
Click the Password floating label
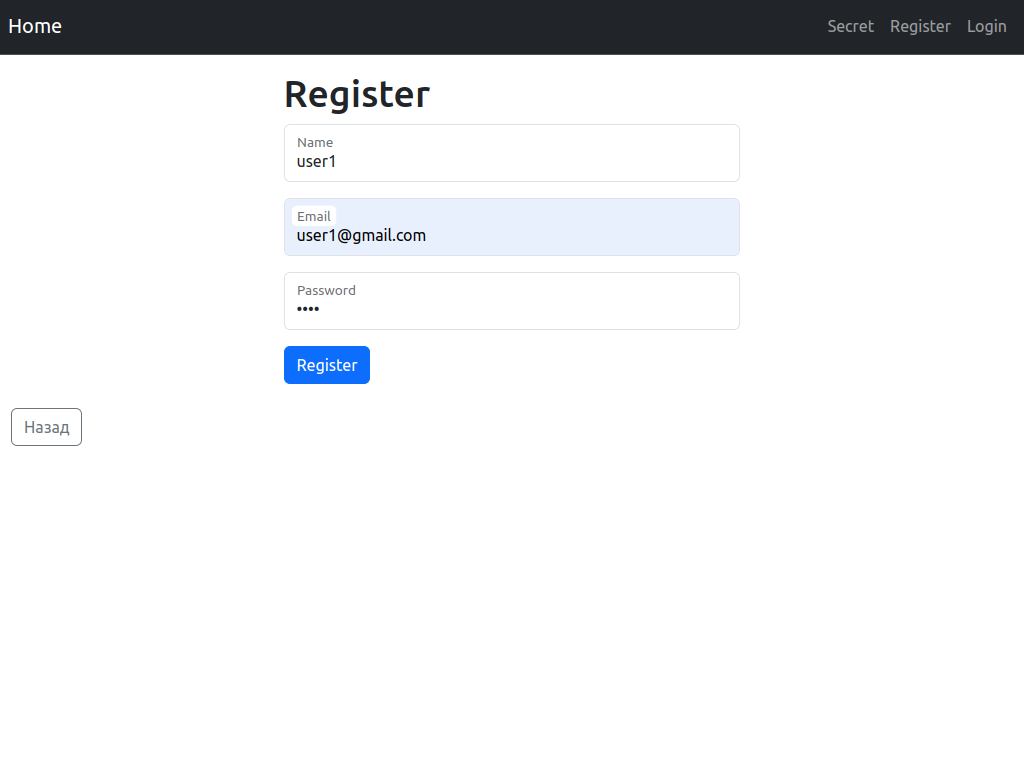point(326,290)
